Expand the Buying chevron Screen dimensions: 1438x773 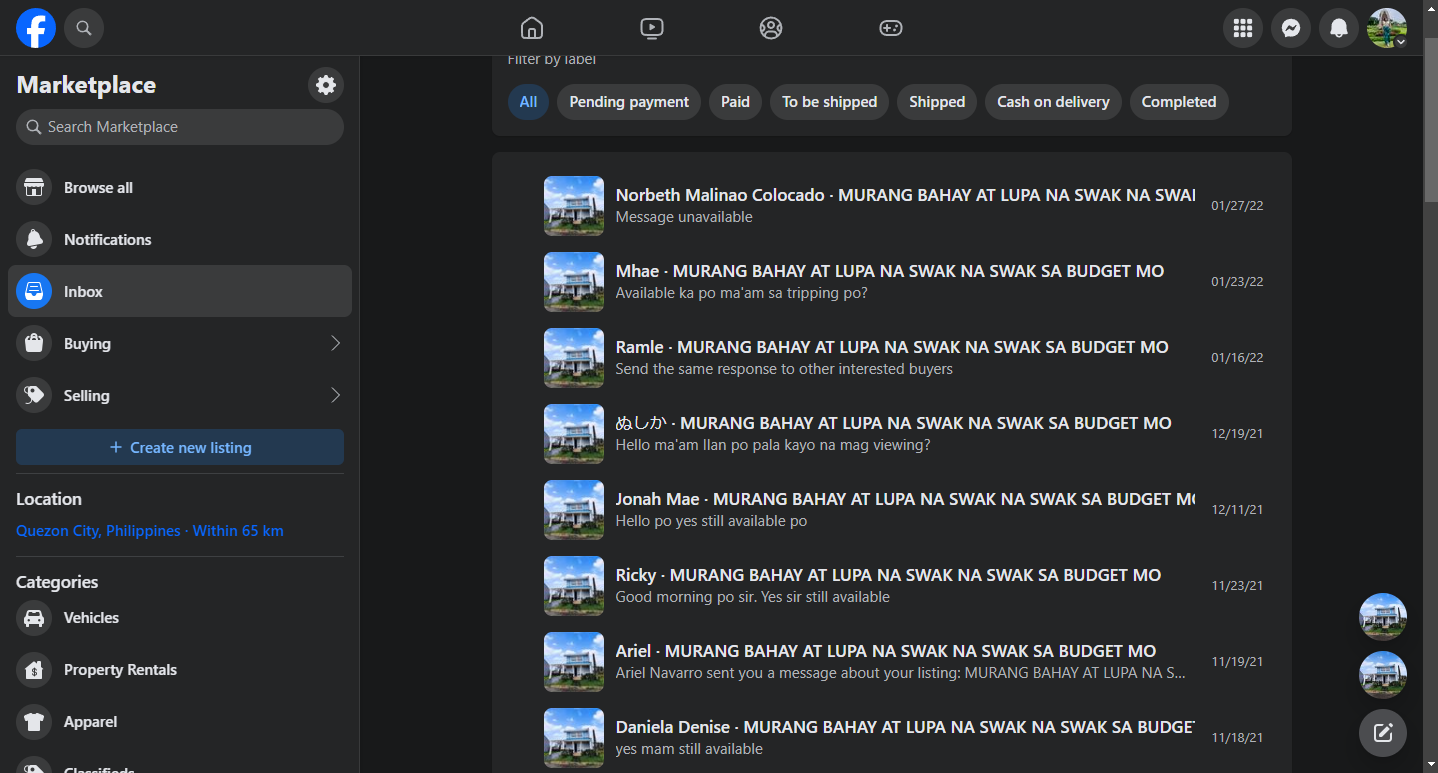click(335, 343)
